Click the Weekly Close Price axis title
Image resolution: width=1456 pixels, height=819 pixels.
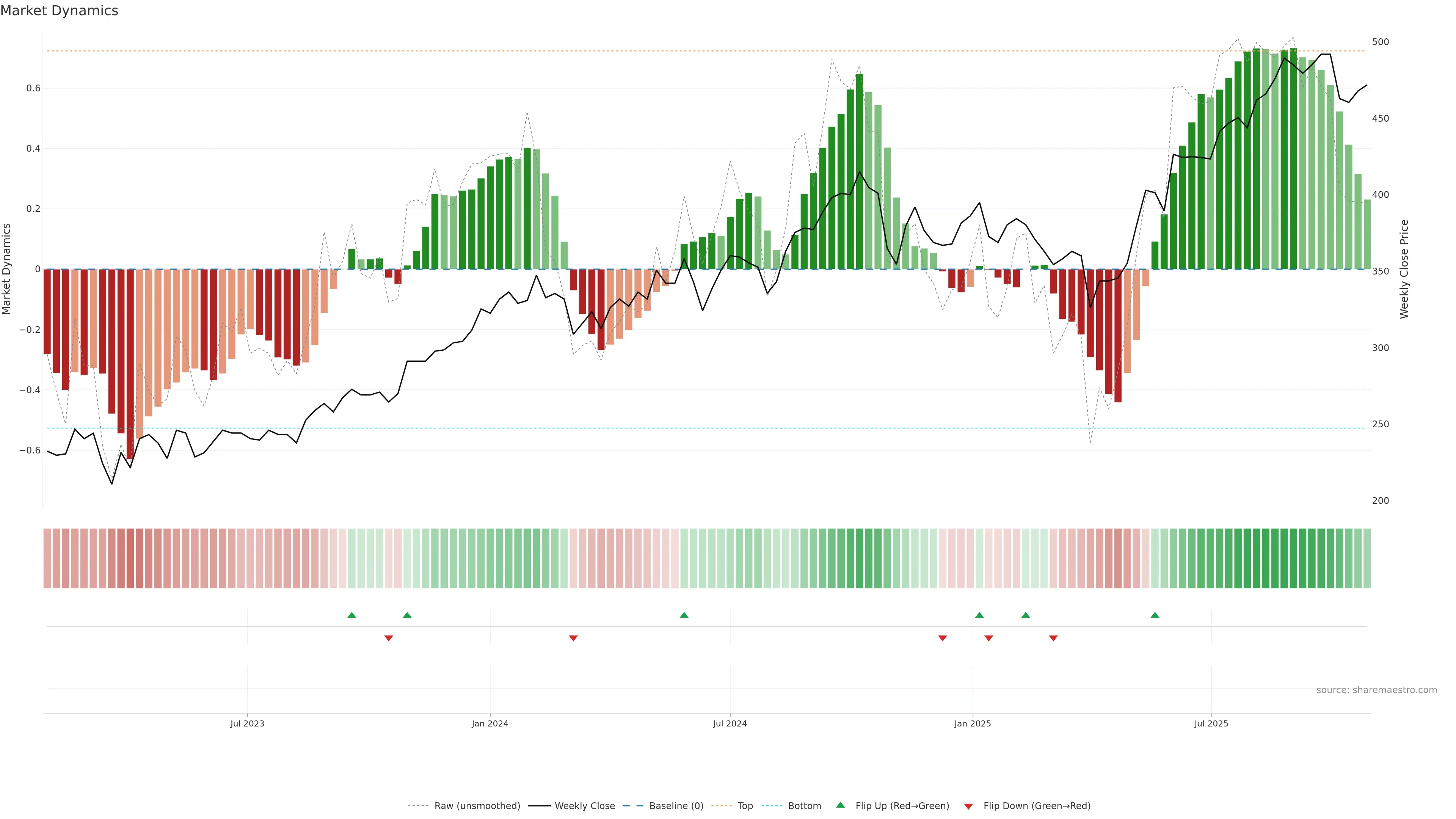coord(1404,269)
